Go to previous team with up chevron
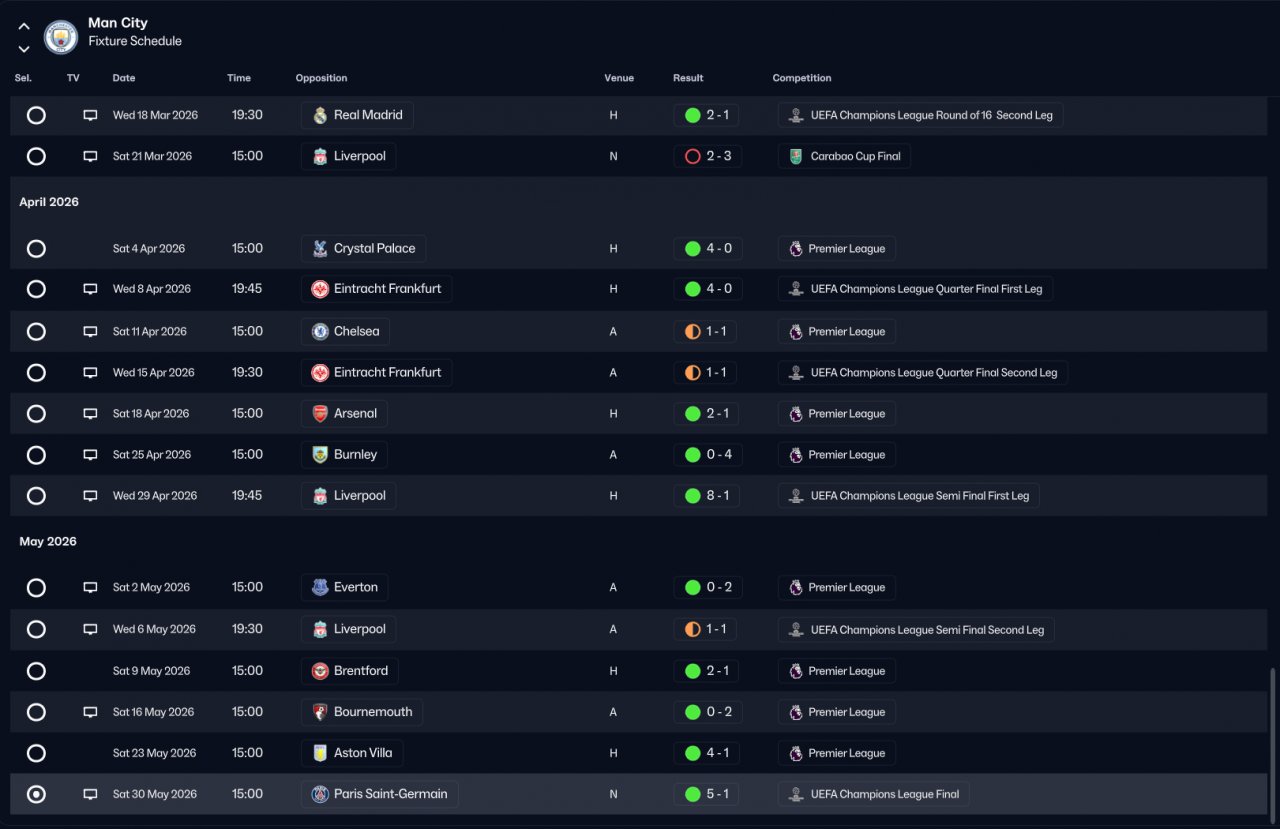 [x=24, y=27]
